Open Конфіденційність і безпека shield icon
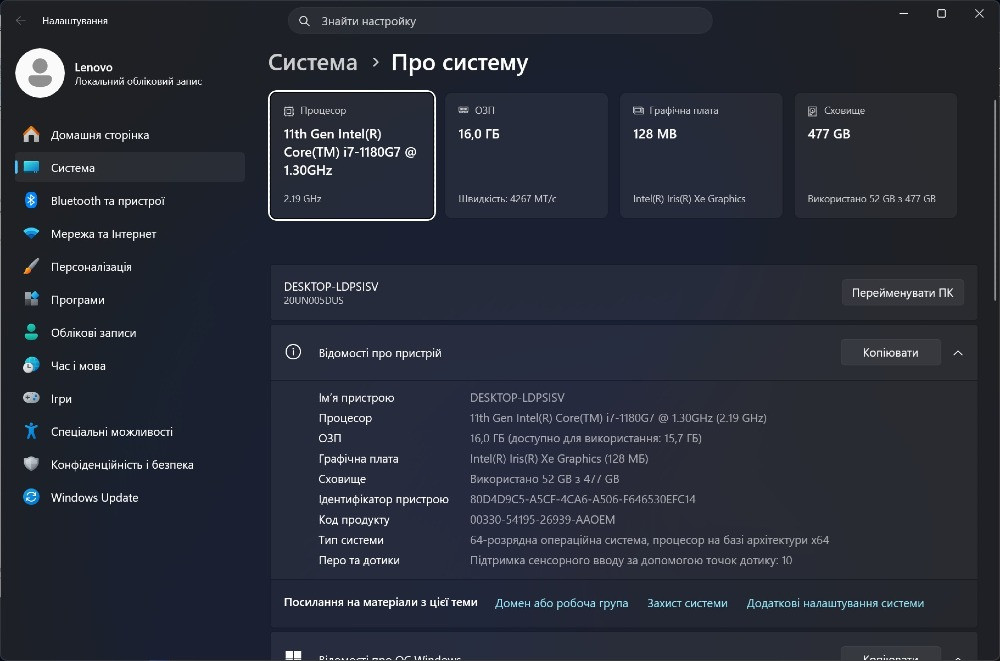The image size is (1000, 661). coord(31,464)
